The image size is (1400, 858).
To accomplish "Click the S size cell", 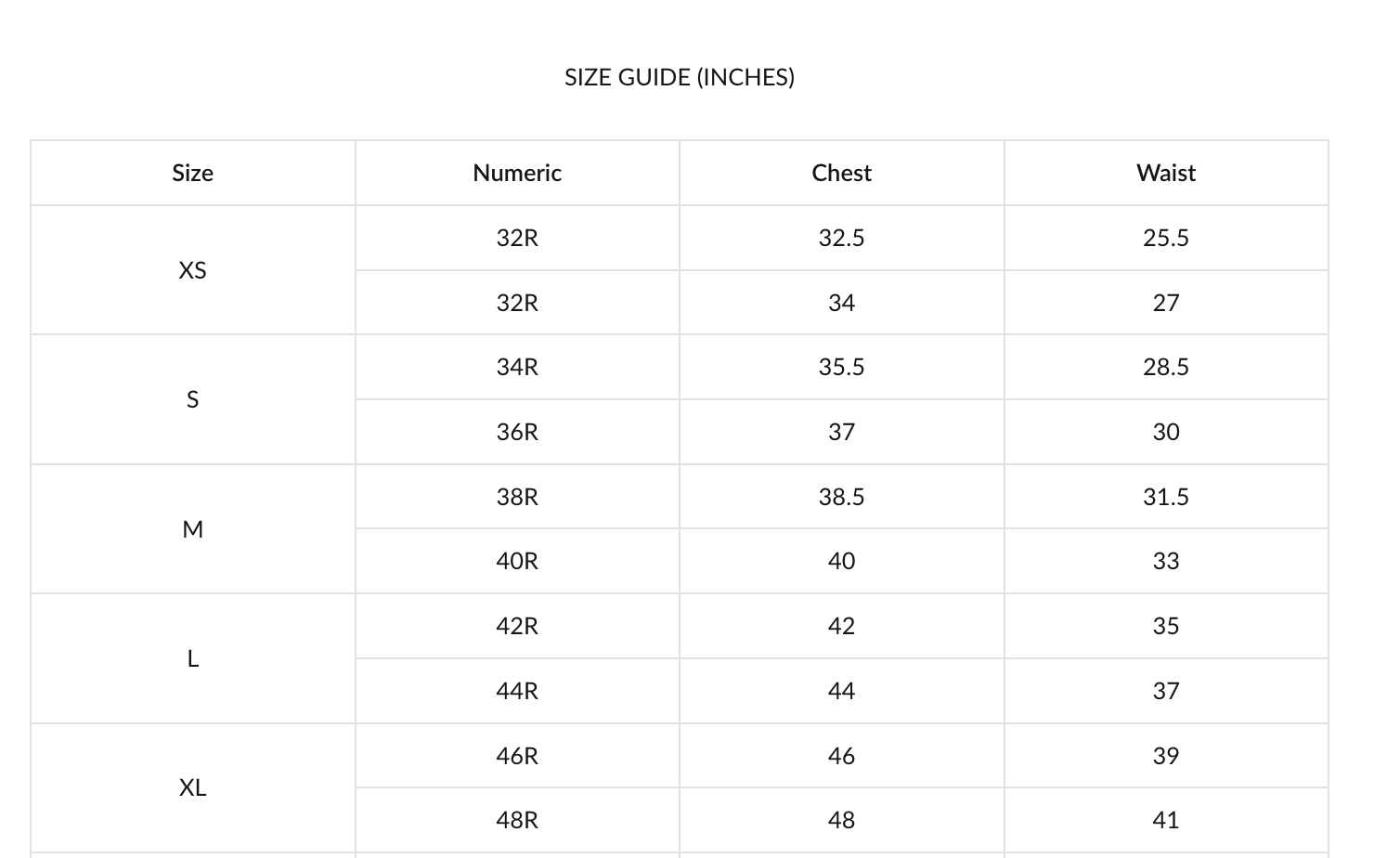I will click(x=193, y=399).
